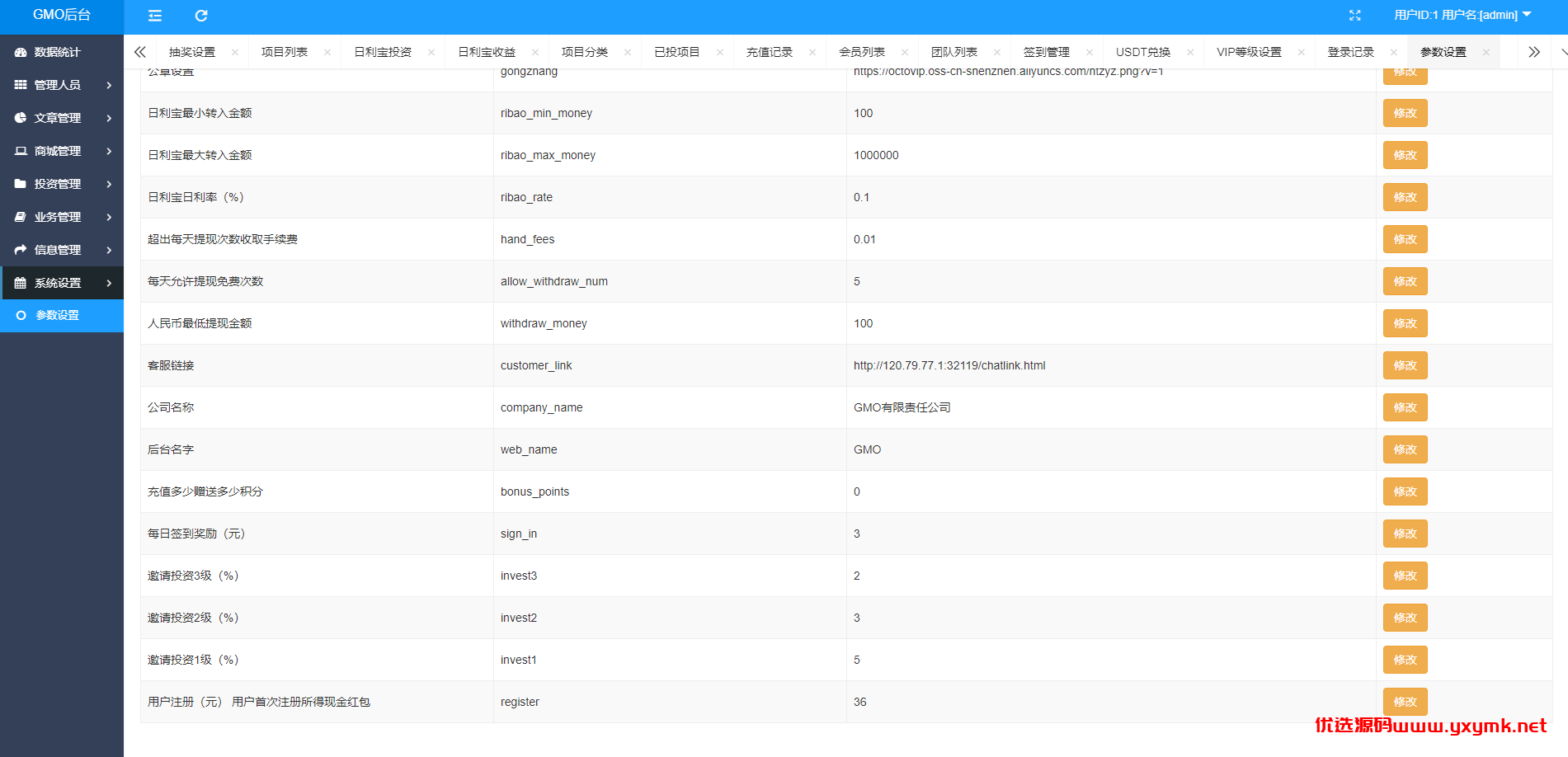Click 修改 for invest1 row

pos(1405,660)
